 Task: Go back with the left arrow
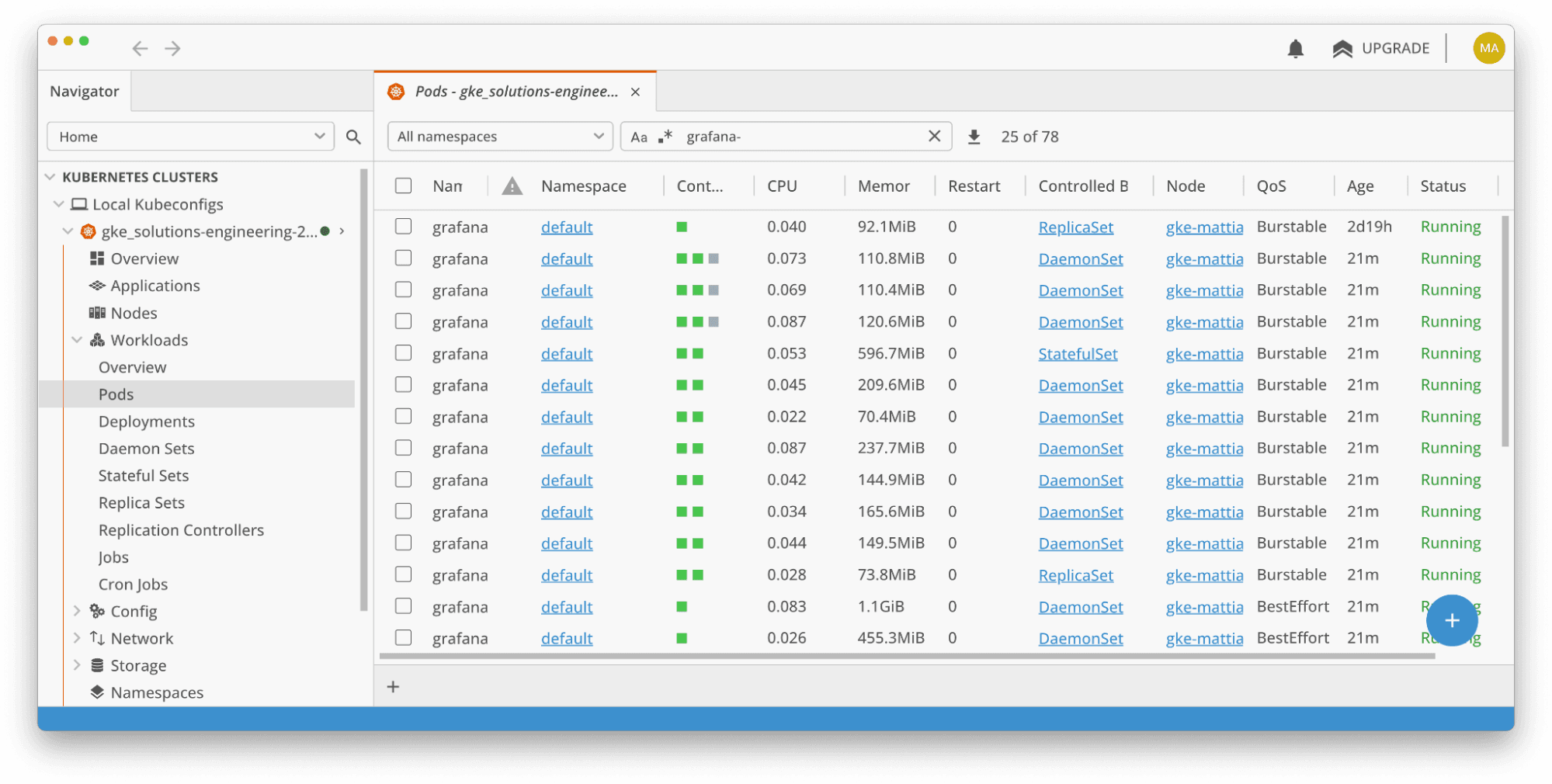[x=140, y=49]
